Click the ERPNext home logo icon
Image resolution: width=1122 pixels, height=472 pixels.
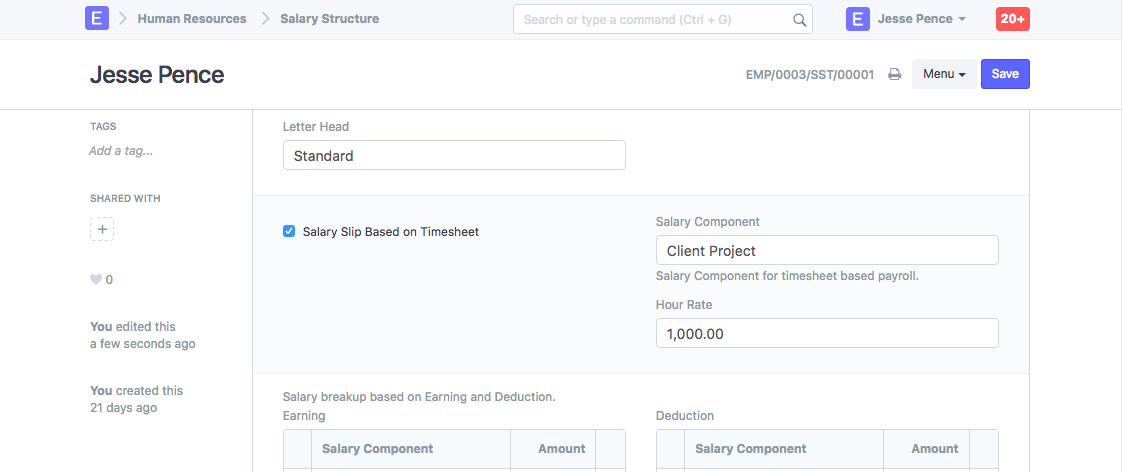pyautogui.click(x=97, y=18)
